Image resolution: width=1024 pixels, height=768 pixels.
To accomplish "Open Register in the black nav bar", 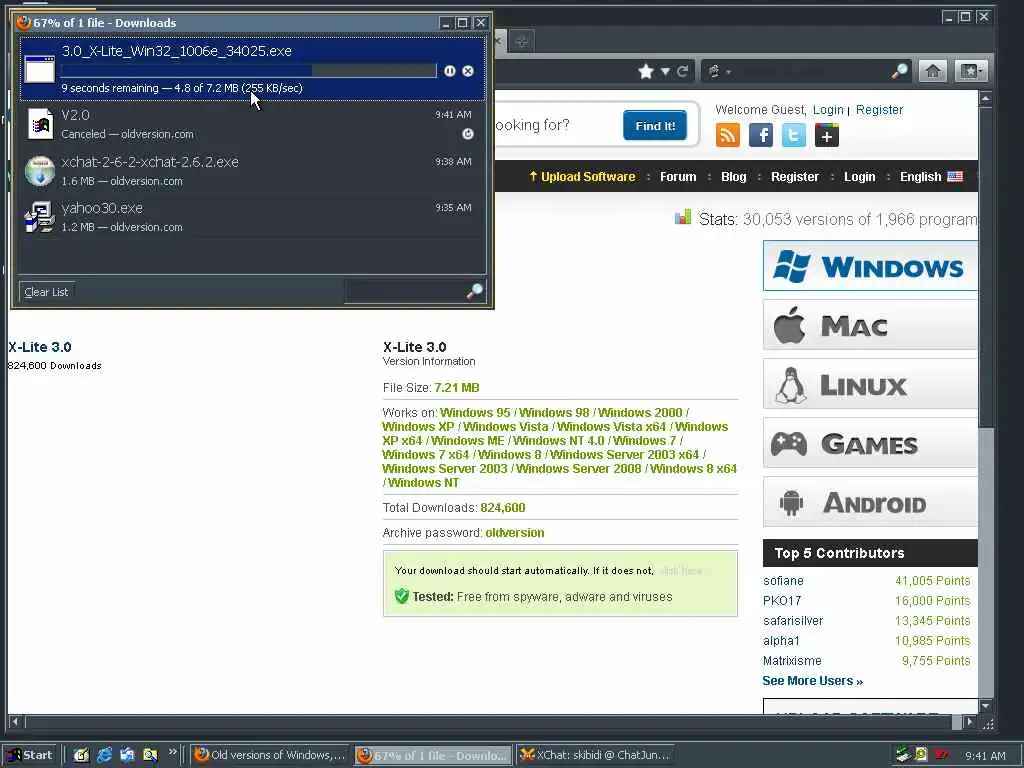I will (x=795, y=176).
